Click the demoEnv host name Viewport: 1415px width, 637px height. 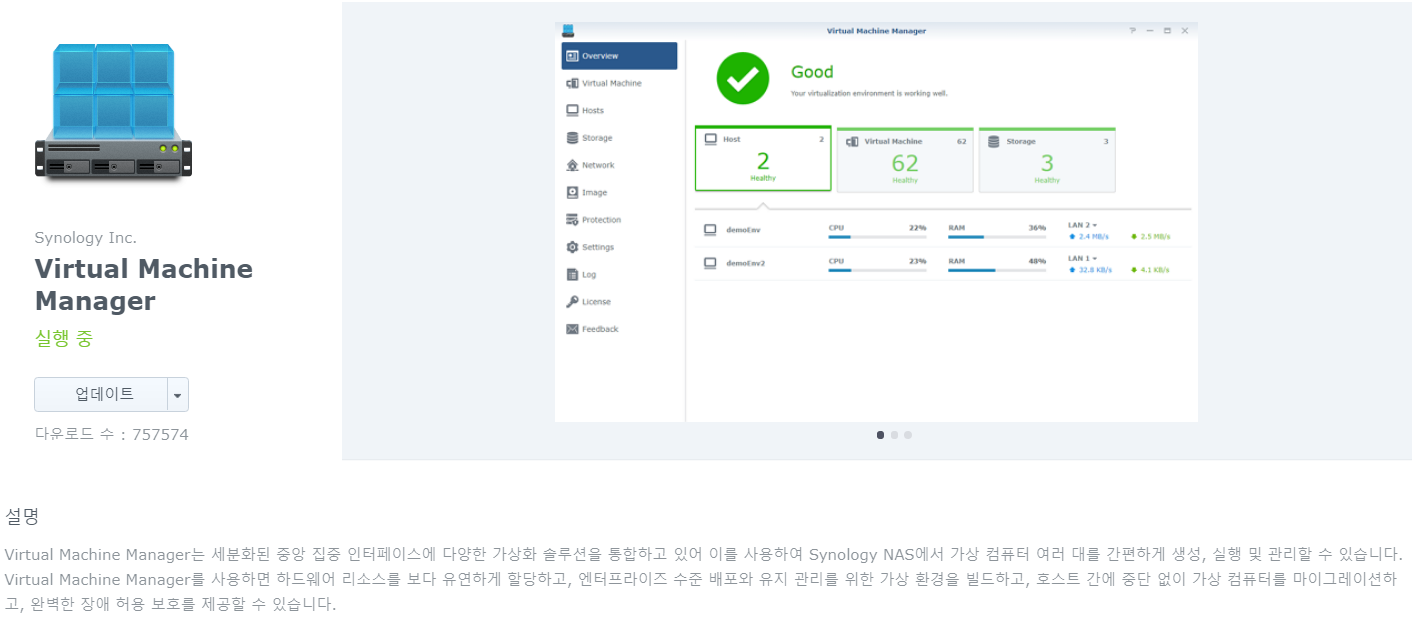[743, 230]
